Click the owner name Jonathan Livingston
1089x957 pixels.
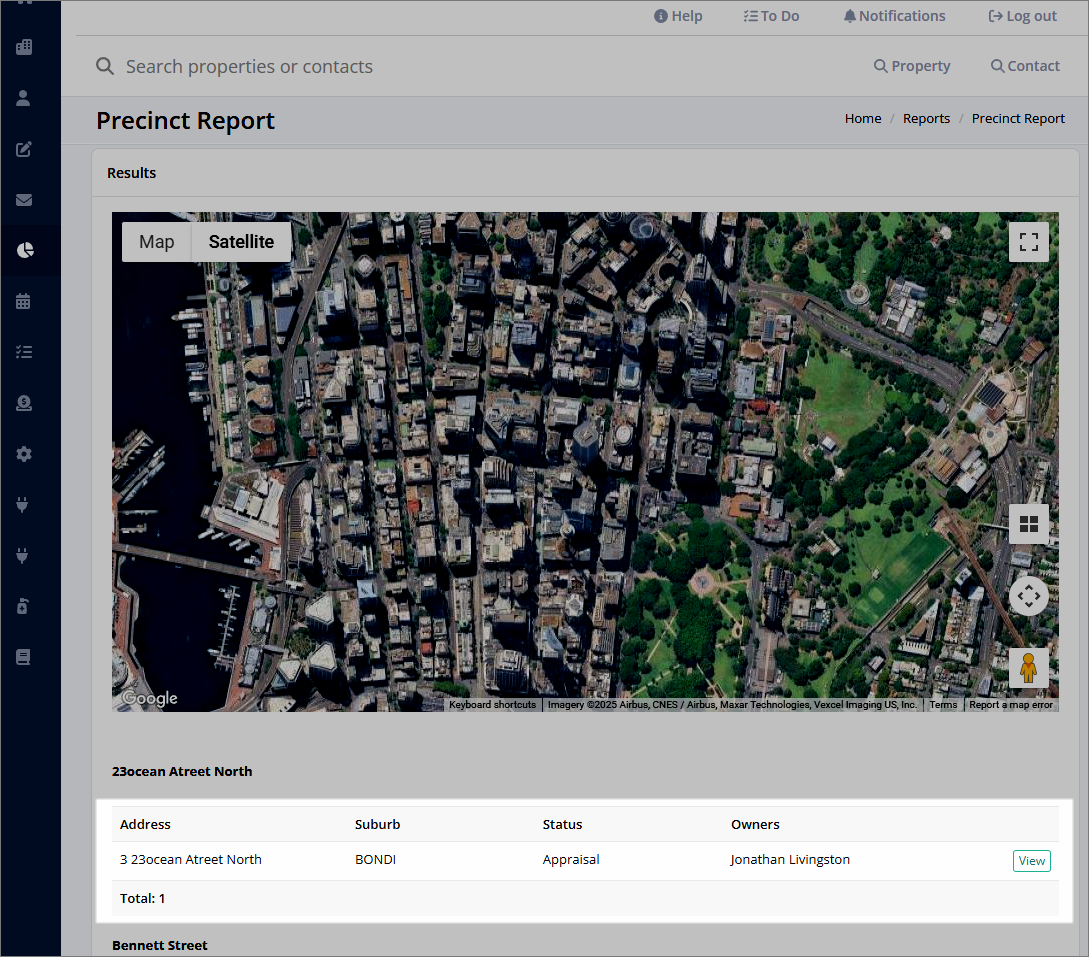[x=790, y=860]
